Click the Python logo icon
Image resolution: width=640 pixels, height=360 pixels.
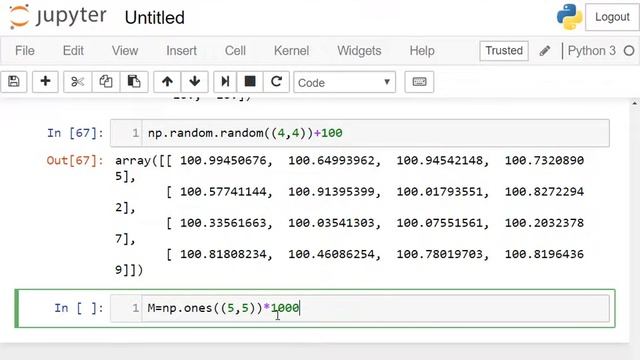point(569,17)
